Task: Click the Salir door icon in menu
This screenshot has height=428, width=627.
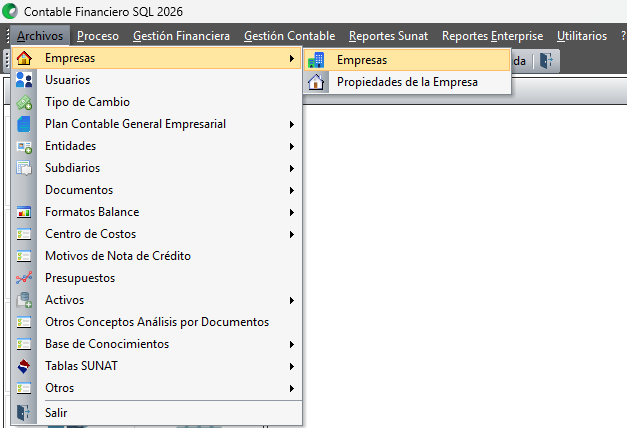Action: point(24,412)
